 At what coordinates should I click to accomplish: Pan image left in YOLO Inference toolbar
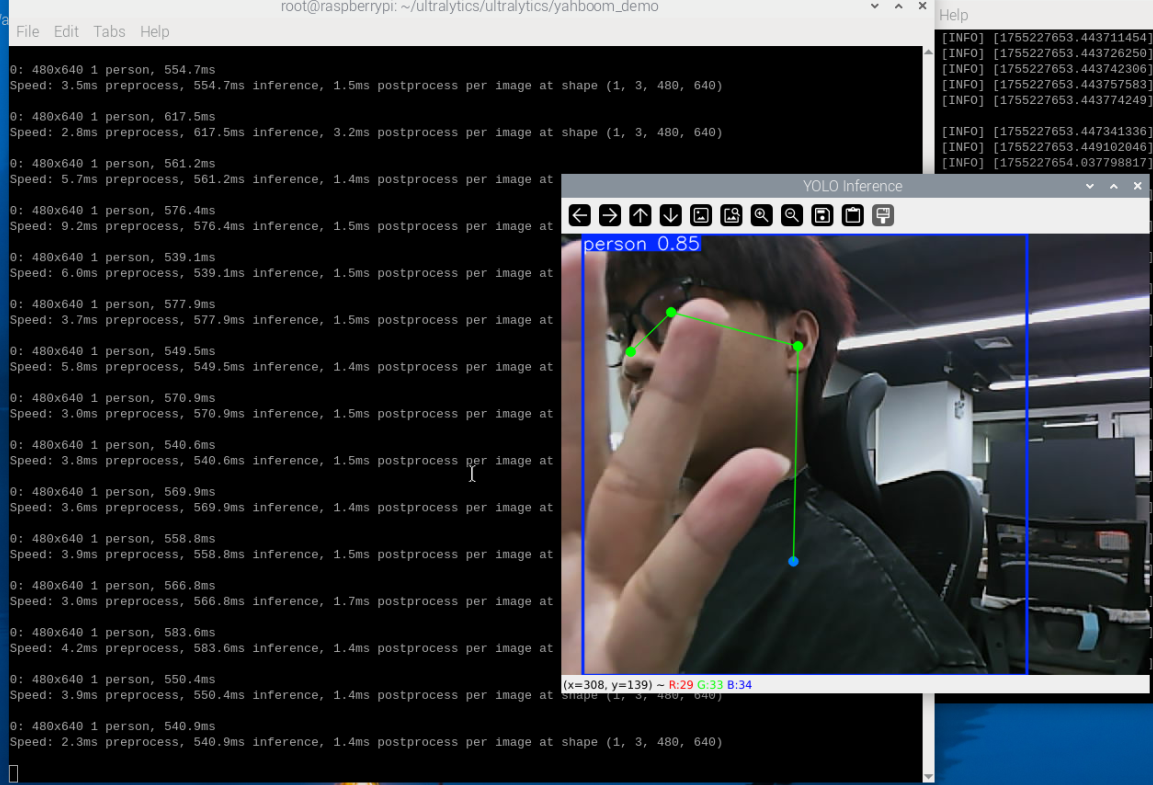pyautogui.click(x=579, y=215)
